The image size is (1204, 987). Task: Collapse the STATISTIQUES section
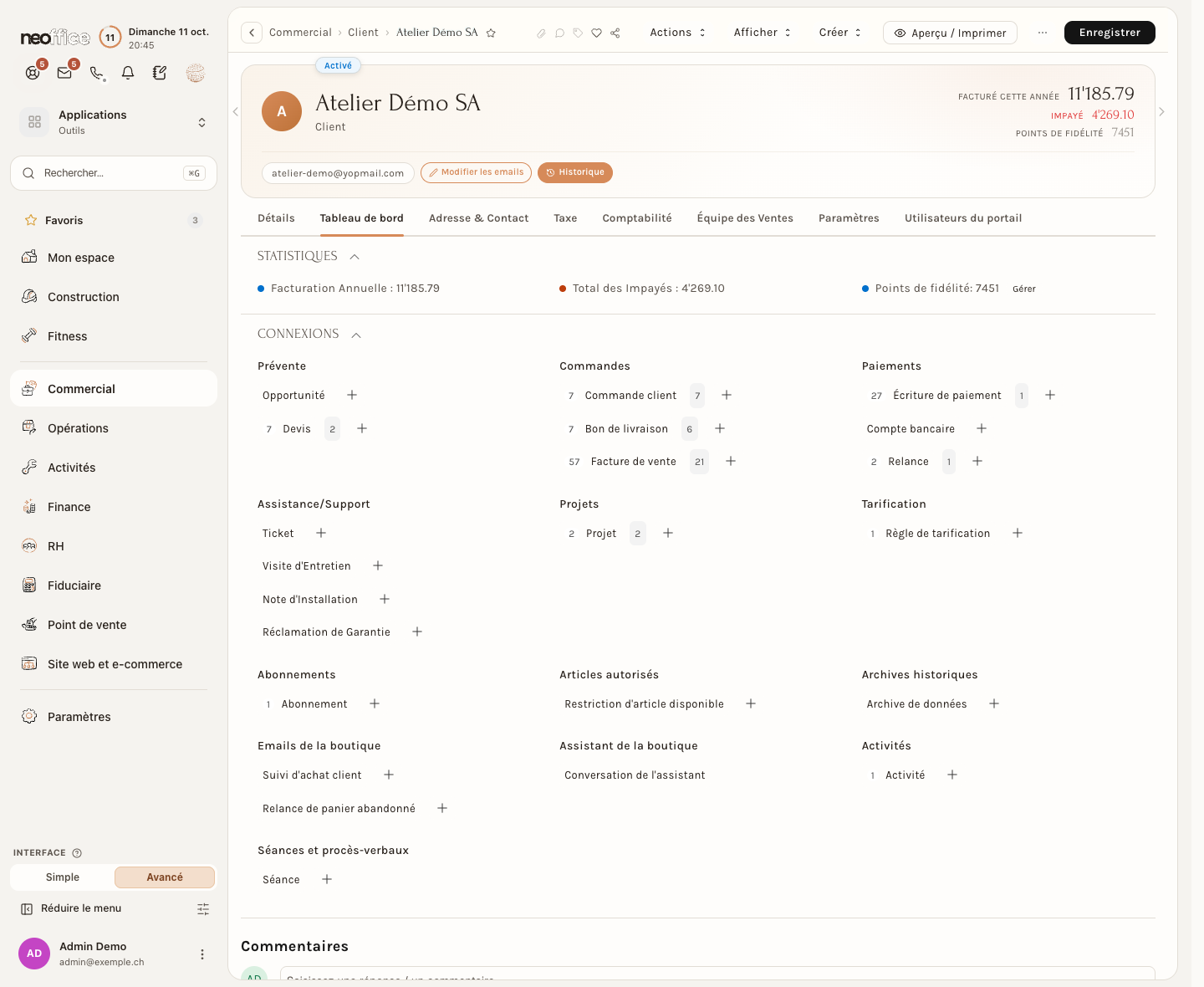click(355, 257)
